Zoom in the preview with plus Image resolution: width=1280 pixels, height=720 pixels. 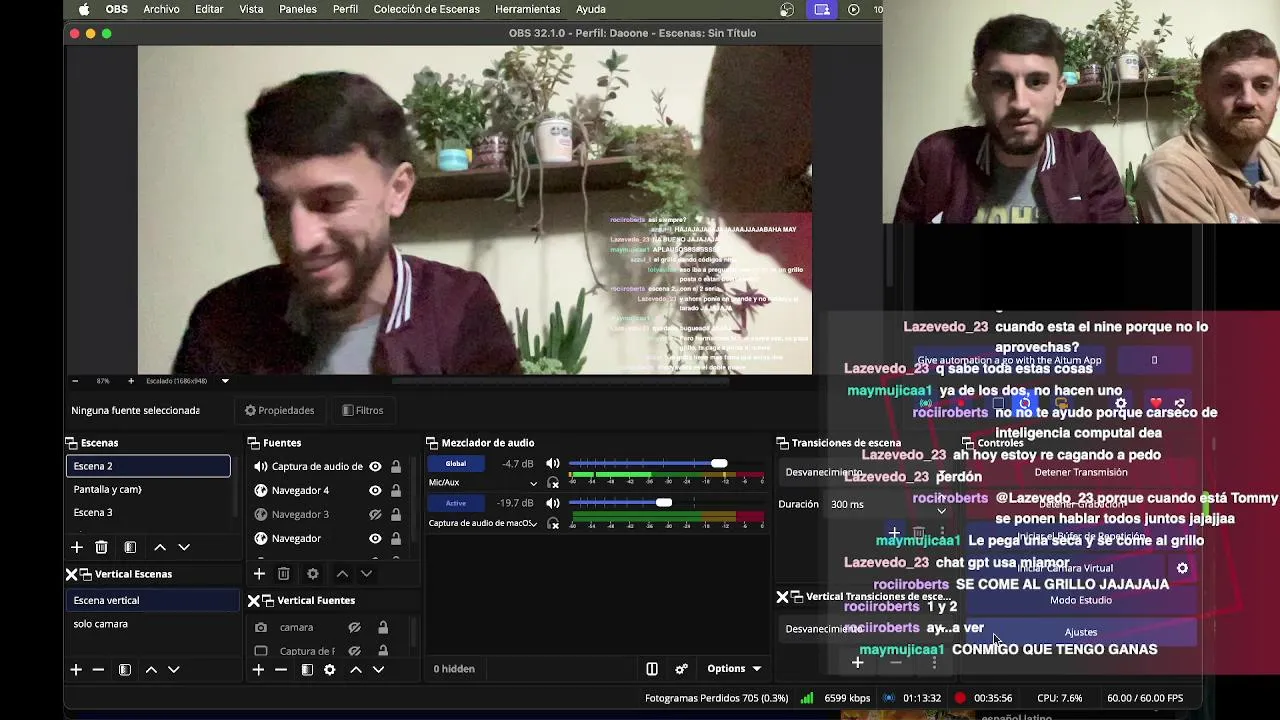(130, 381)
